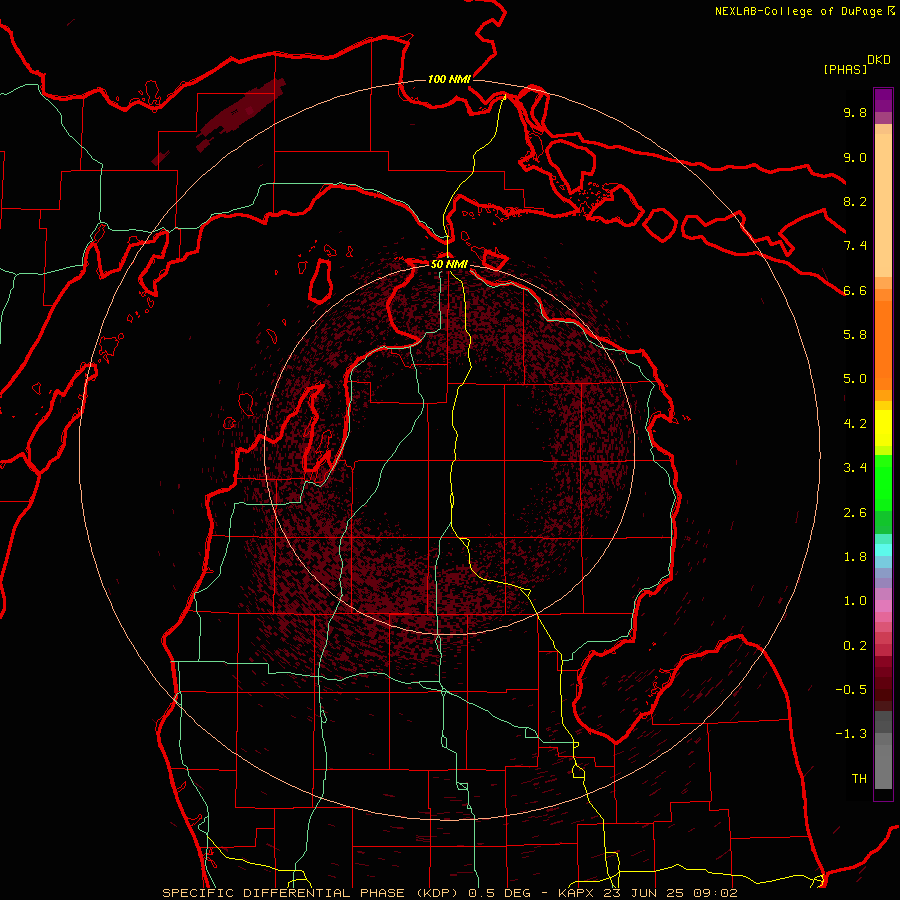Image resolution: width=900 pixels, height=900 pixels.
Task: Click the 4.2 scale value
Action: (x=855, y=424)
